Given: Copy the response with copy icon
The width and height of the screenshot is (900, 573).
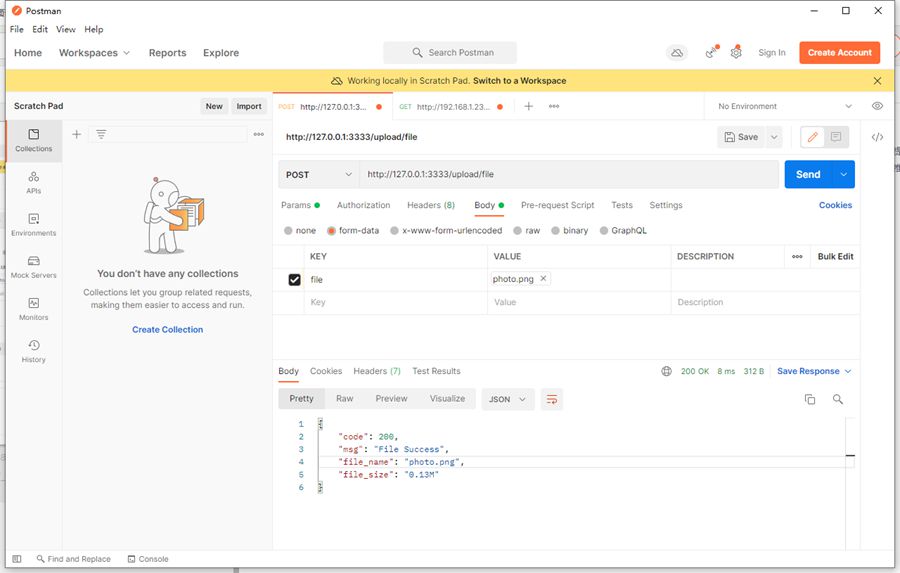Looking at the screenshot, I should point(810,399).
